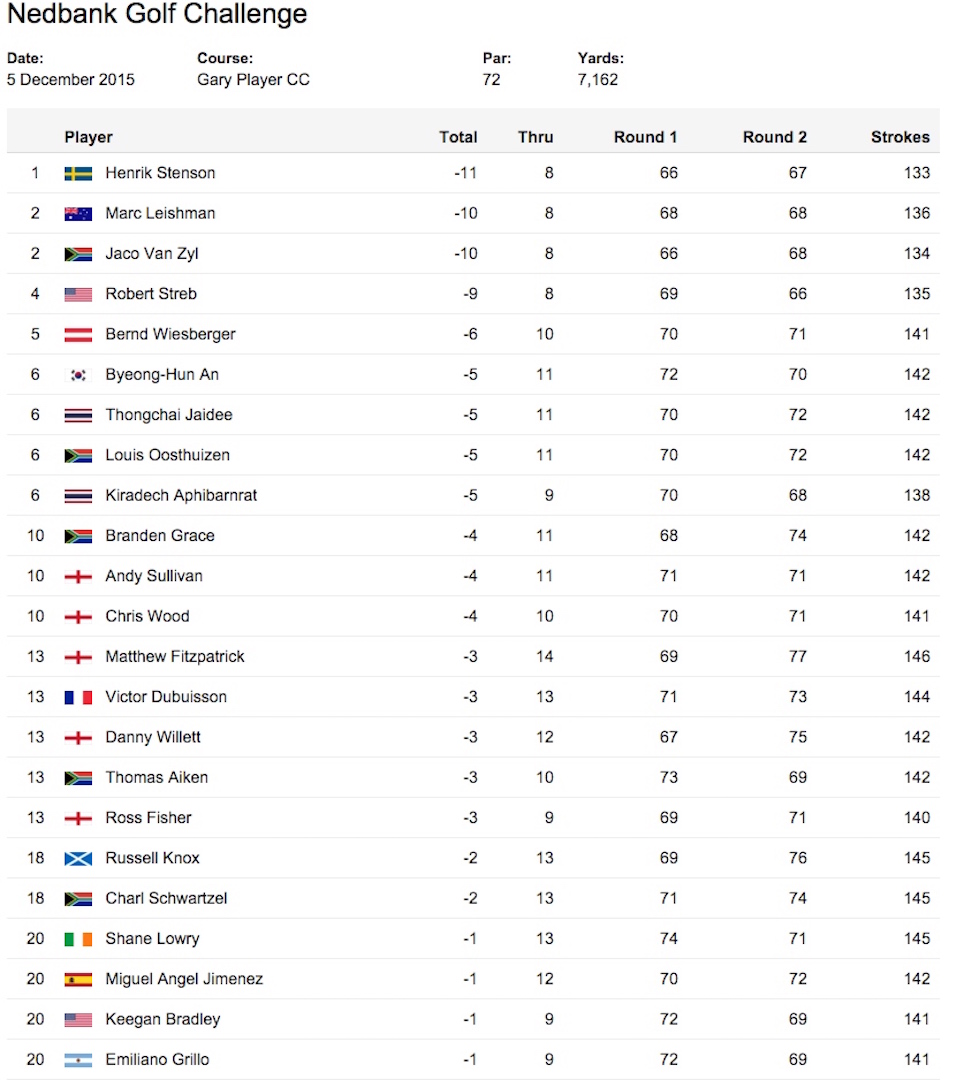Click the Austrian flag by Bernd Wiesberger
This screenshot has height=1080, width=971.
78,335
